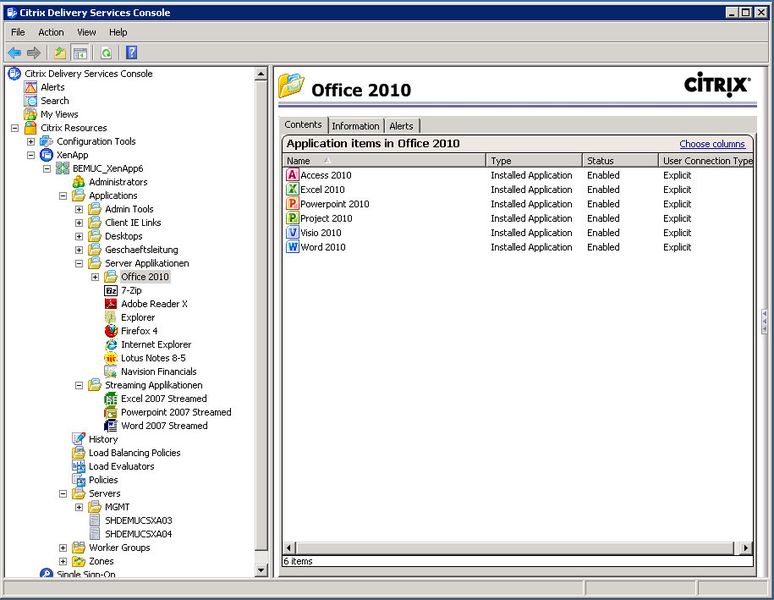Click the Excel 2007 Streamed icon
This screenshot has width=774, height=600.
[x=111, y=399]
